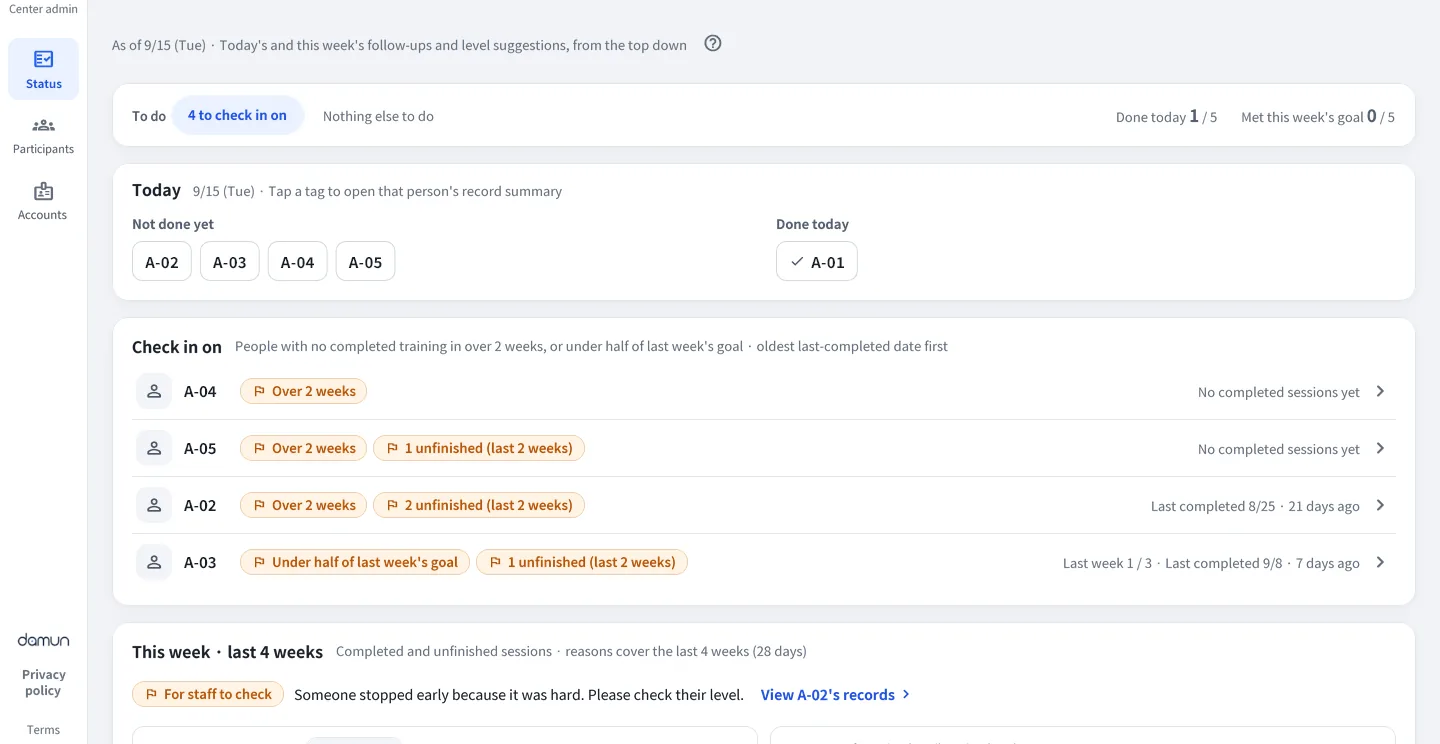
Task: Open the Accounts section
Action: click(x=43, y=201)
